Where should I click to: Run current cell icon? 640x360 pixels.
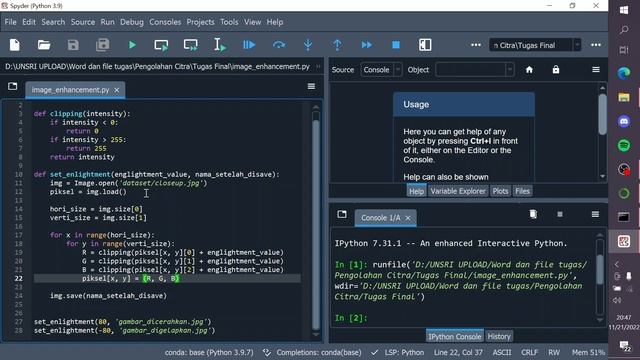161,45
